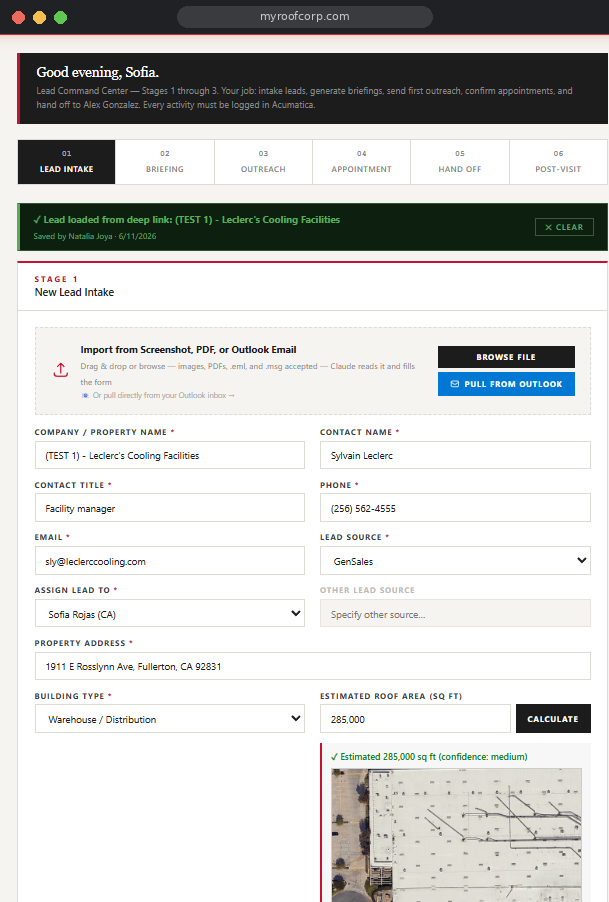Click the yellow minimize window dot

point(39,17)
